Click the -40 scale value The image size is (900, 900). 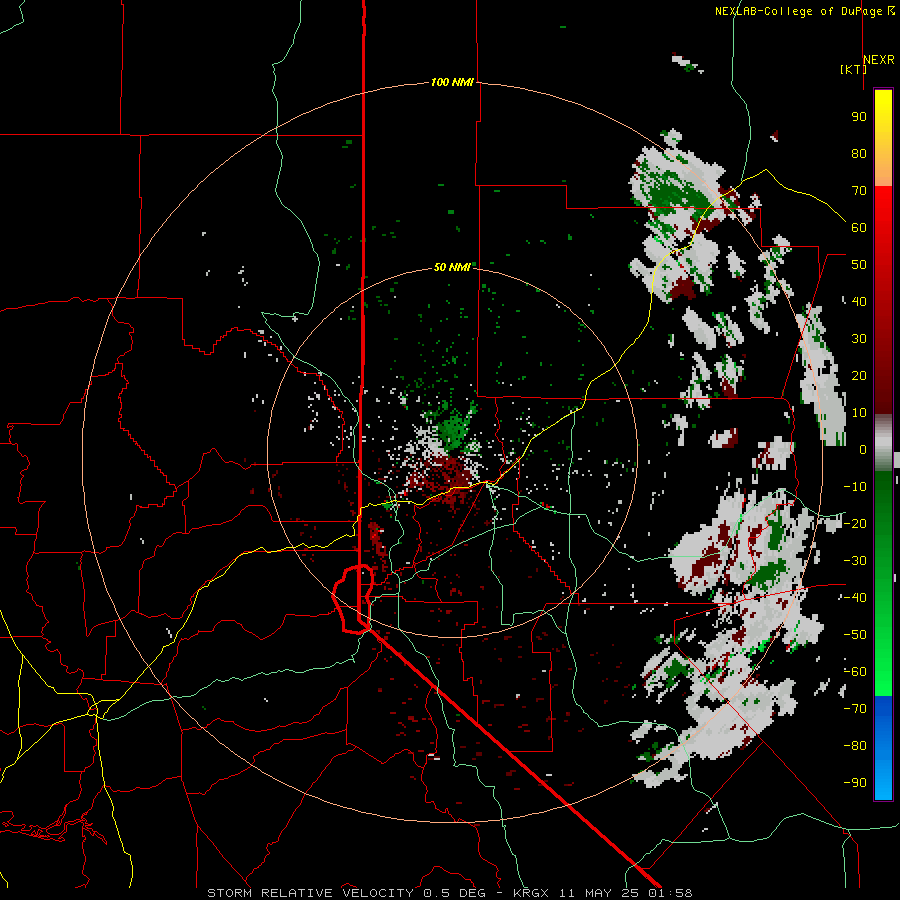[855, 598]
